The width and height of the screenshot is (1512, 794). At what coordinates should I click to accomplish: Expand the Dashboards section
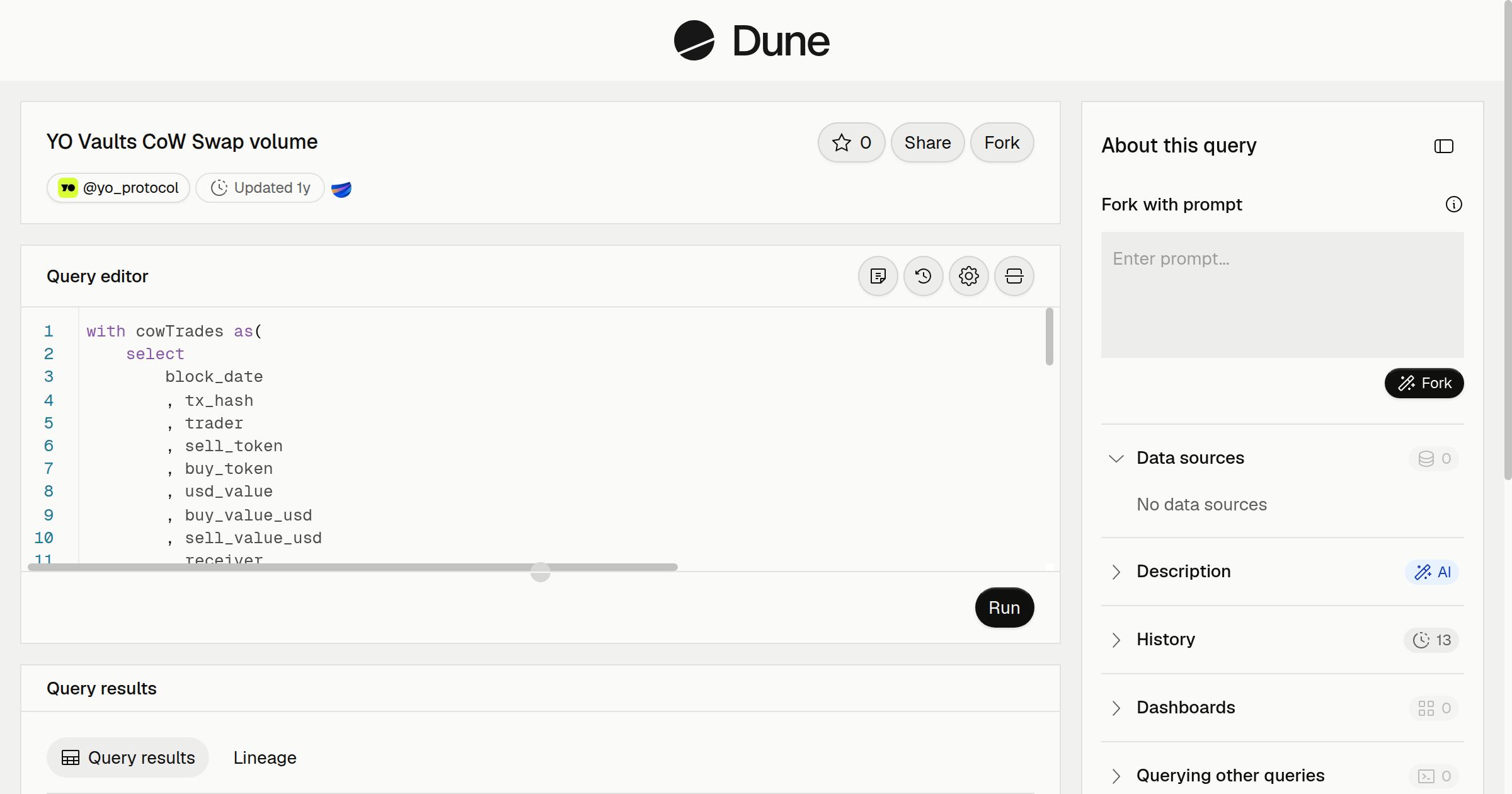[x=1116, y=708]
